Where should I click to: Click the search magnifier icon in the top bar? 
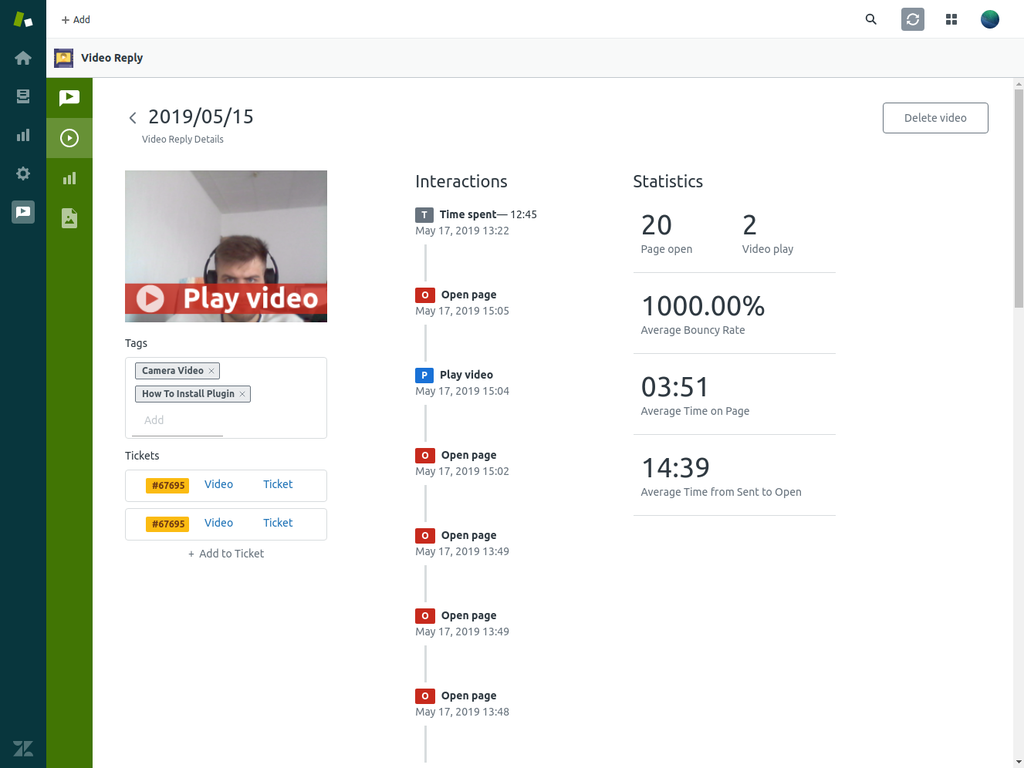(x=870, y=19)
